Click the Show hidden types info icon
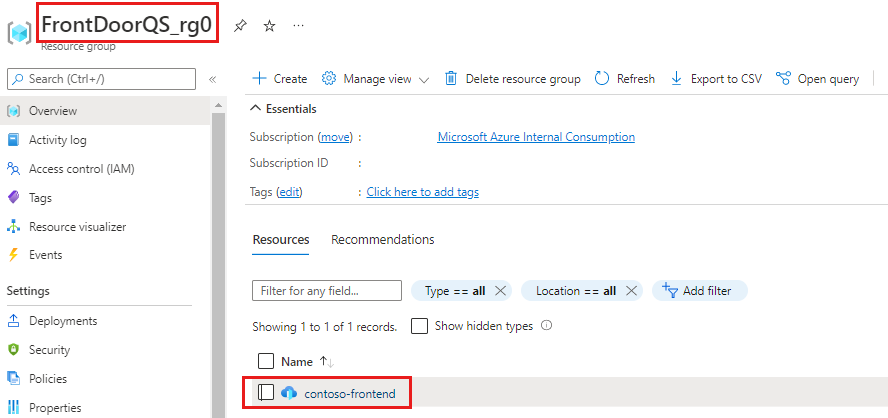 tap(546, 326)
